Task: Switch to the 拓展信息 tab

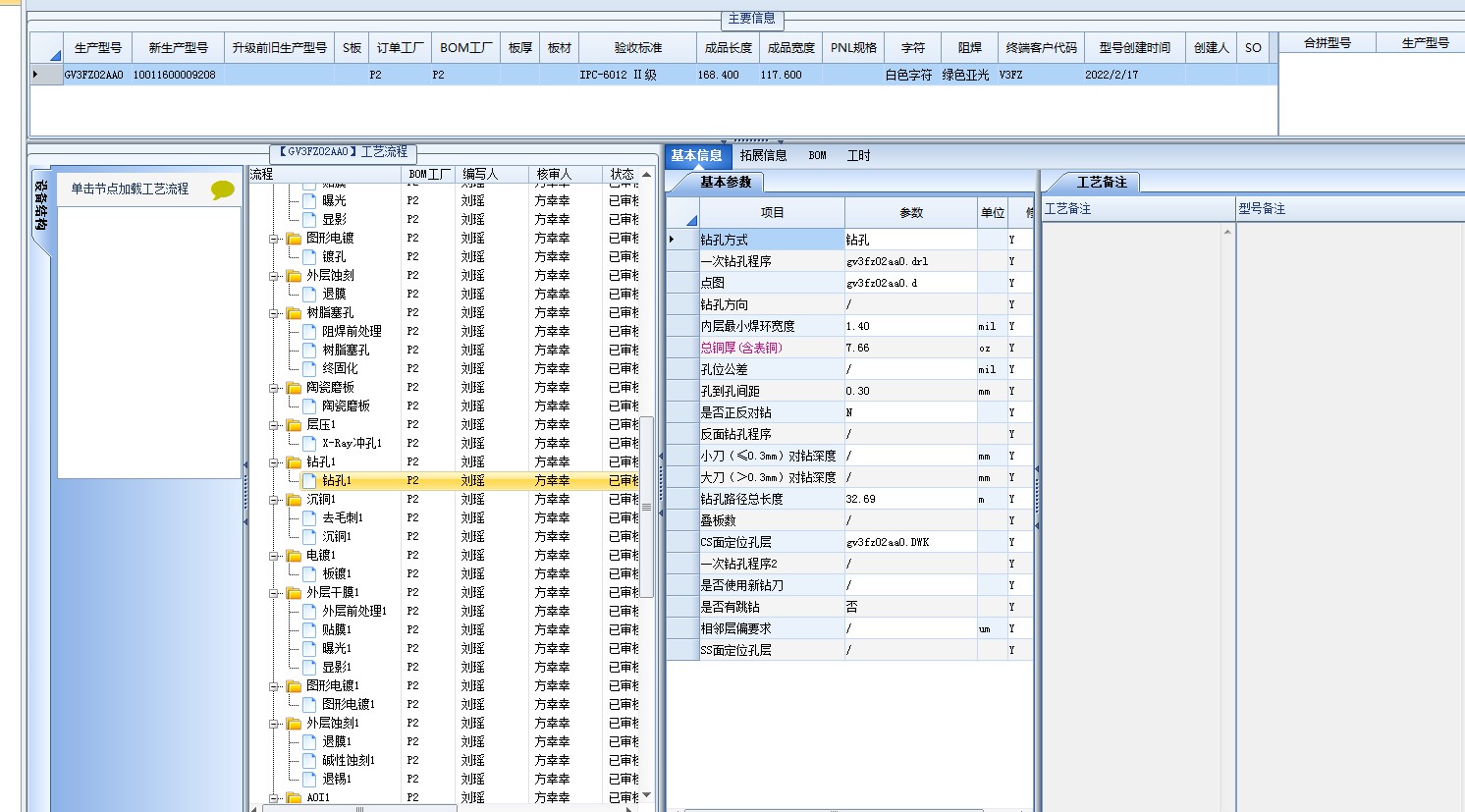Action: [x=763, y=155]
